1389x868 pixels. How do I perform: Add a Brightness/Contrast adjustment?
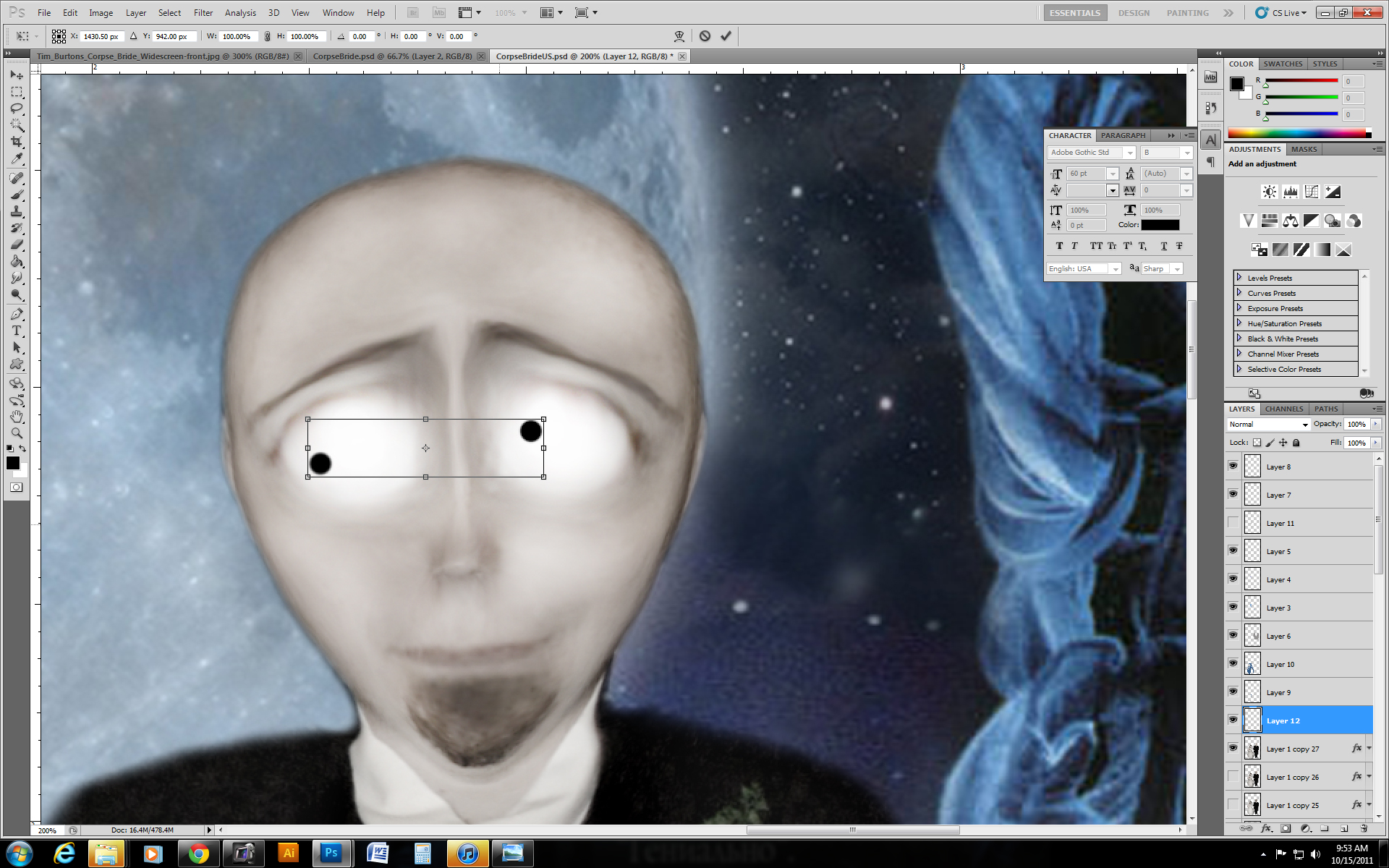coord(1269,192)
